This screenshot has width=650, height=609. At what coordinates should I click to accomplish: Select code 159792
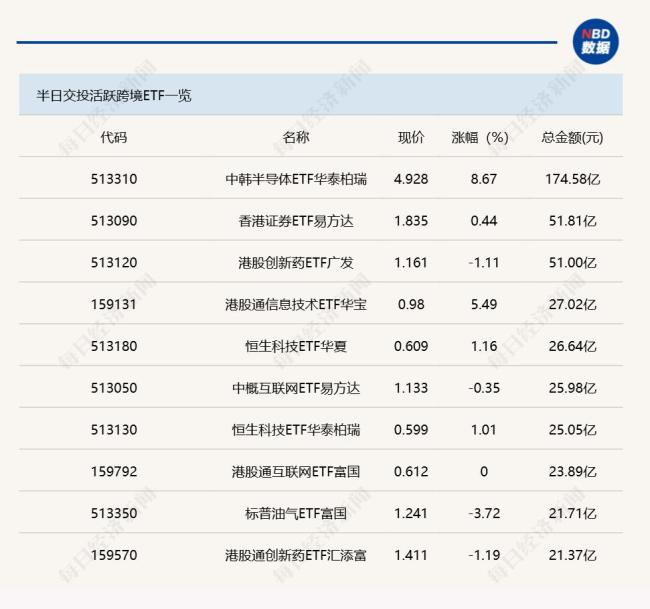(114, 472)
